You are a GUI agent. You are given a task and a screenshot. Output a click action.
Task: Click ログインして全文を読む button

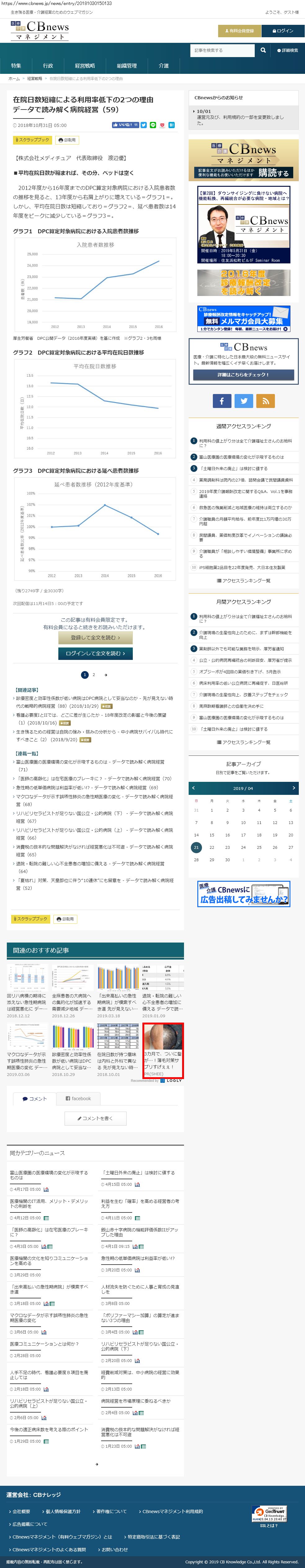click(x=95, y=653)
